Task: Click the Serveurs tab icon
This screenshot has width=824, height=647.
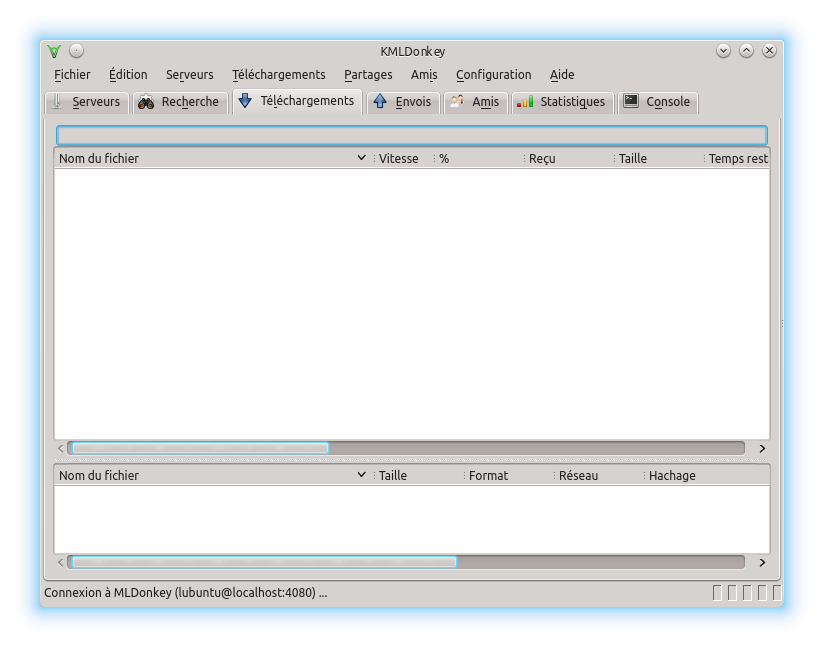Action: click(x=58, y=101)
